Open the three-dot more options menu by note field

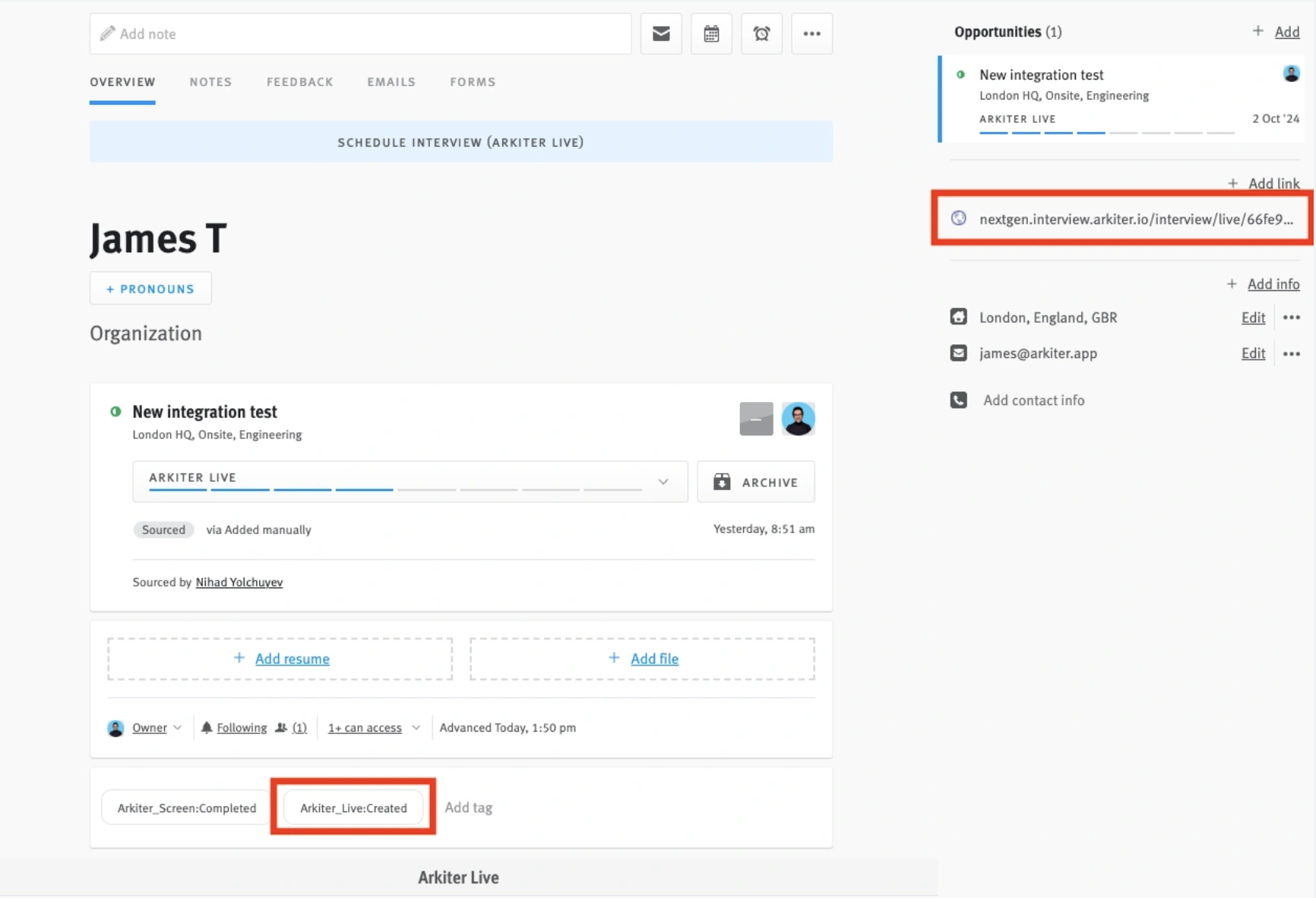[811, 33]
